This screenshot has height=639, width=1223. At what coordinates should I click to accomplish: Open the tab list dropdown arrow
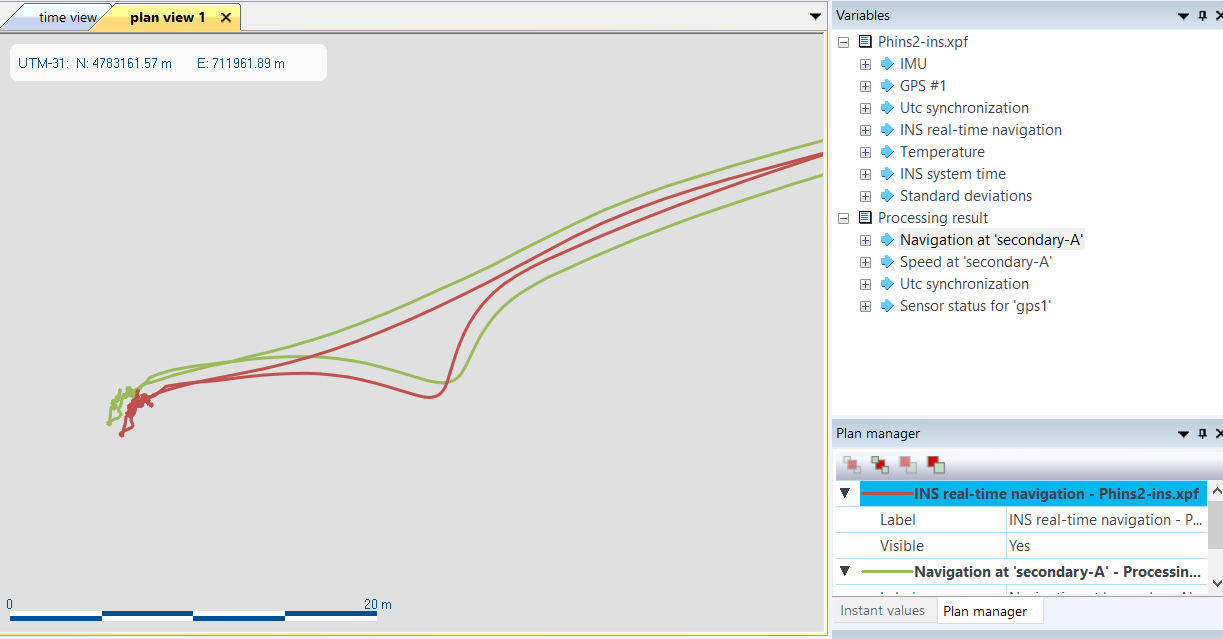[x=815, y=17]
